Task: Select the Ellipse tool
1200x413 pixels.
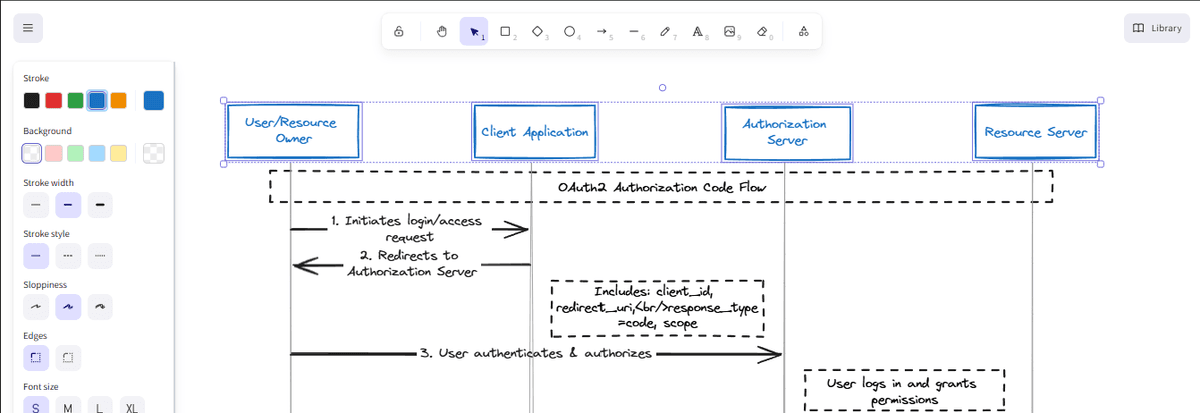Action: point(570,31)
